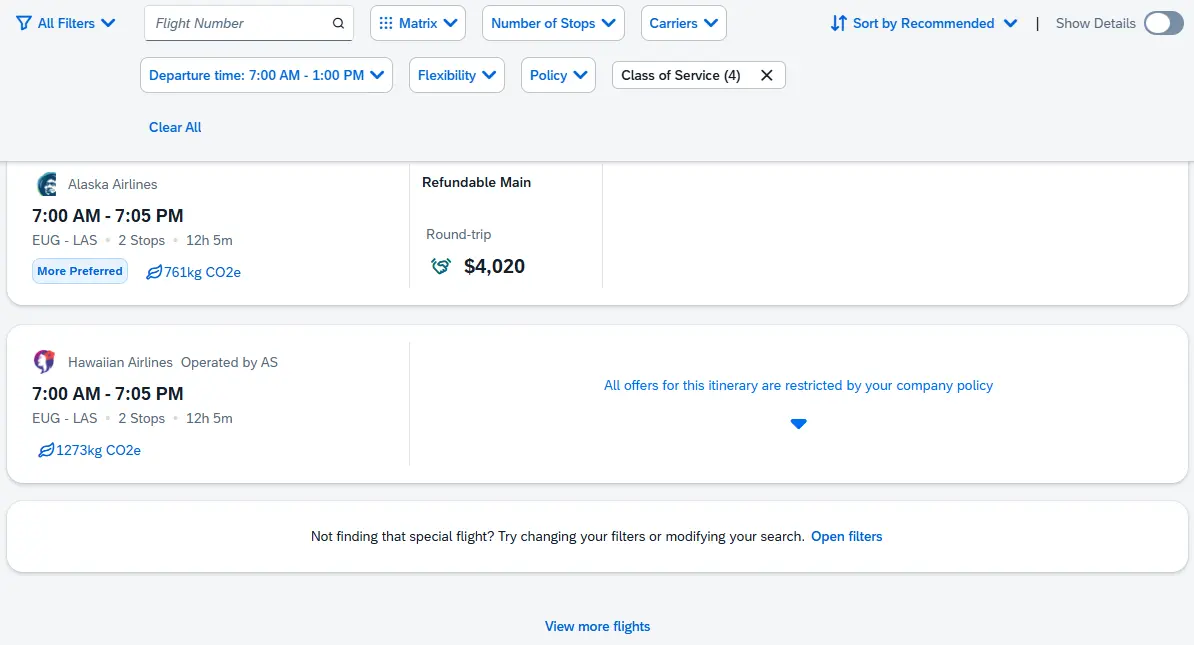Image resolution: width=1194 pixels, height=645 pixels.
Task: Click the Hawaiian Airlines logo
Action: (x=44, y=362)
